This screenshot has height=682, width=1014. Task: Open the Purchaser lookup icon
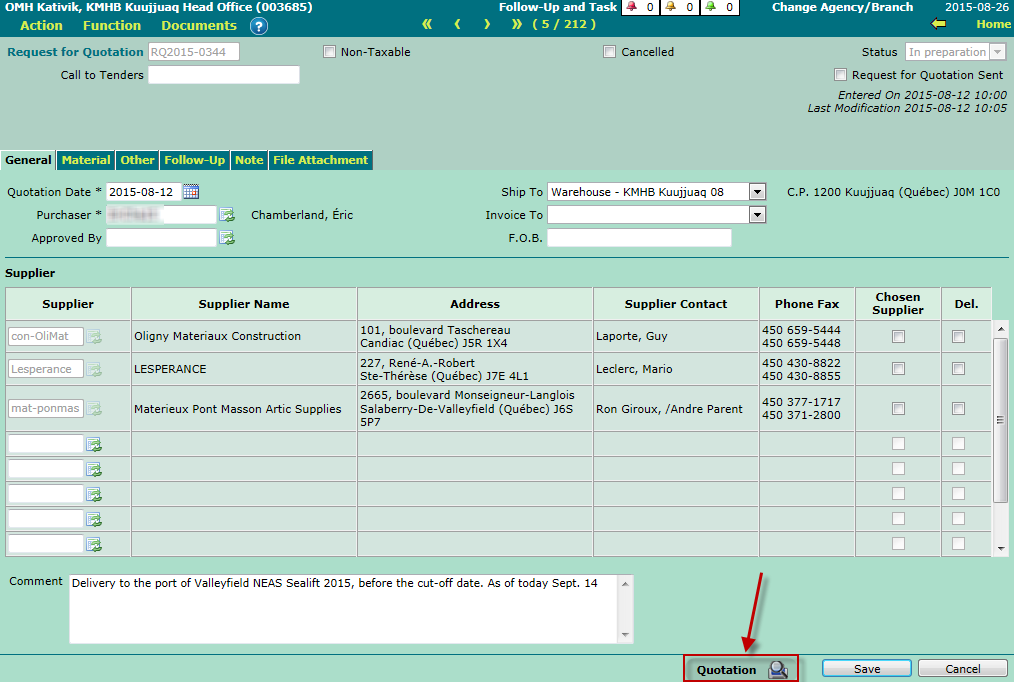227,215
